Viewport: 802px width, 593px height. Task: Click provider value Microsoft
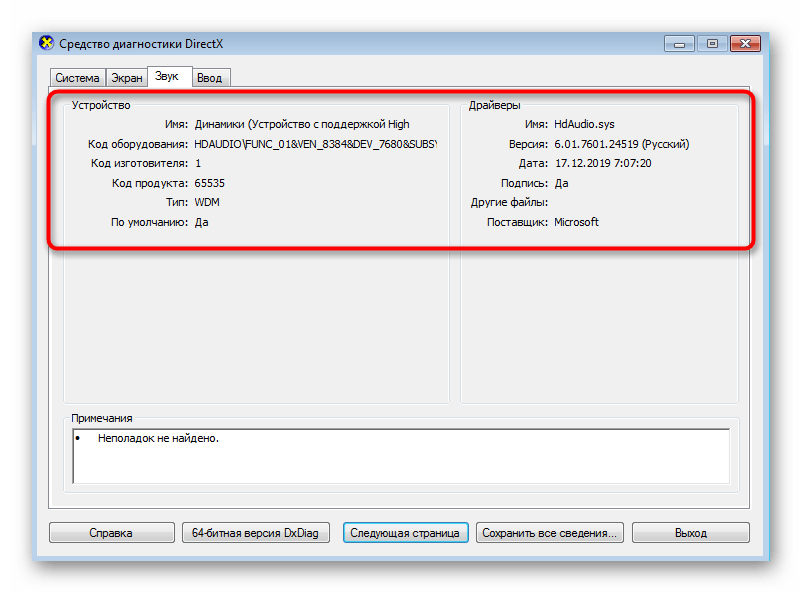576,222
